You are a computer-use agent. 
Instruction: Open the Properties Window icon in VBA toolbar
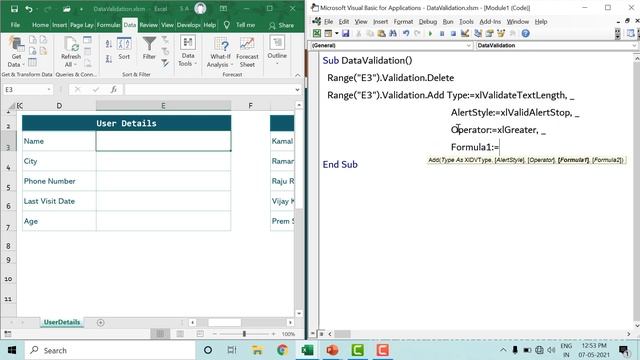pos(489,33)
